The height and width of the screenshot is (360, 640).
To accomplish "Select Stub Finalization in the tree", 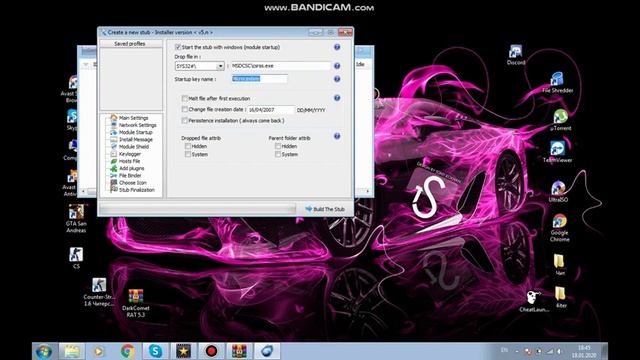I will pyautogui.click(x=136, y=190).
